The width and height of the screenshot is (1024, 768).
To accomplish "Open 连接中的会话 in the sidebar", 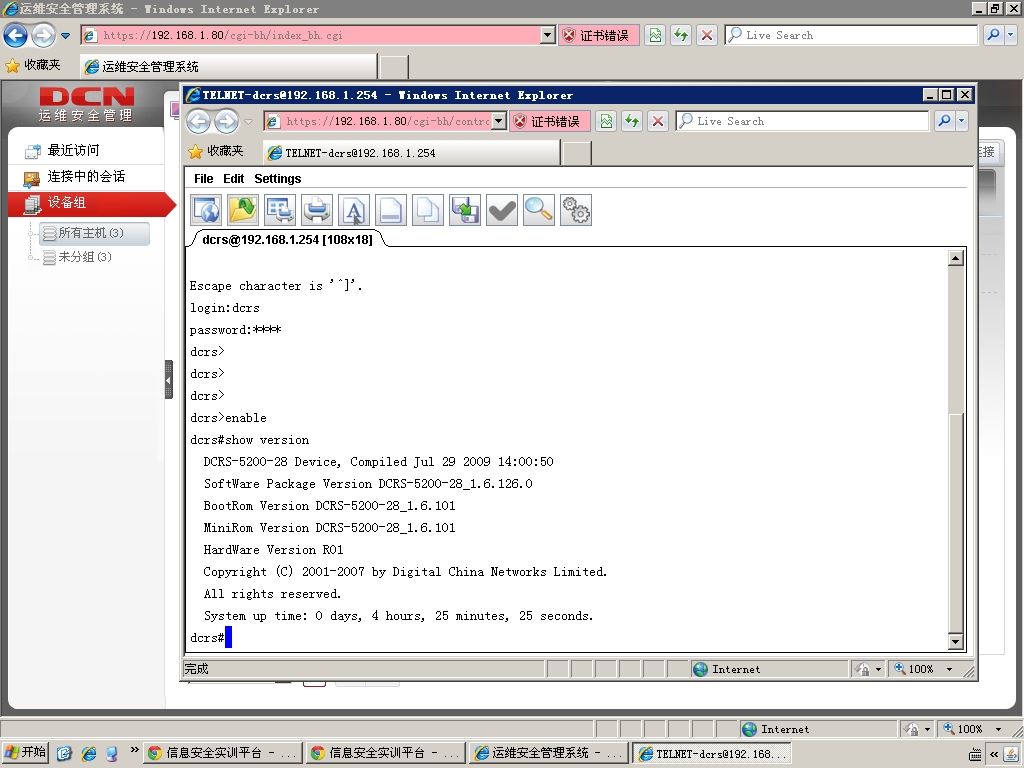I will click(x=86, y=177).
